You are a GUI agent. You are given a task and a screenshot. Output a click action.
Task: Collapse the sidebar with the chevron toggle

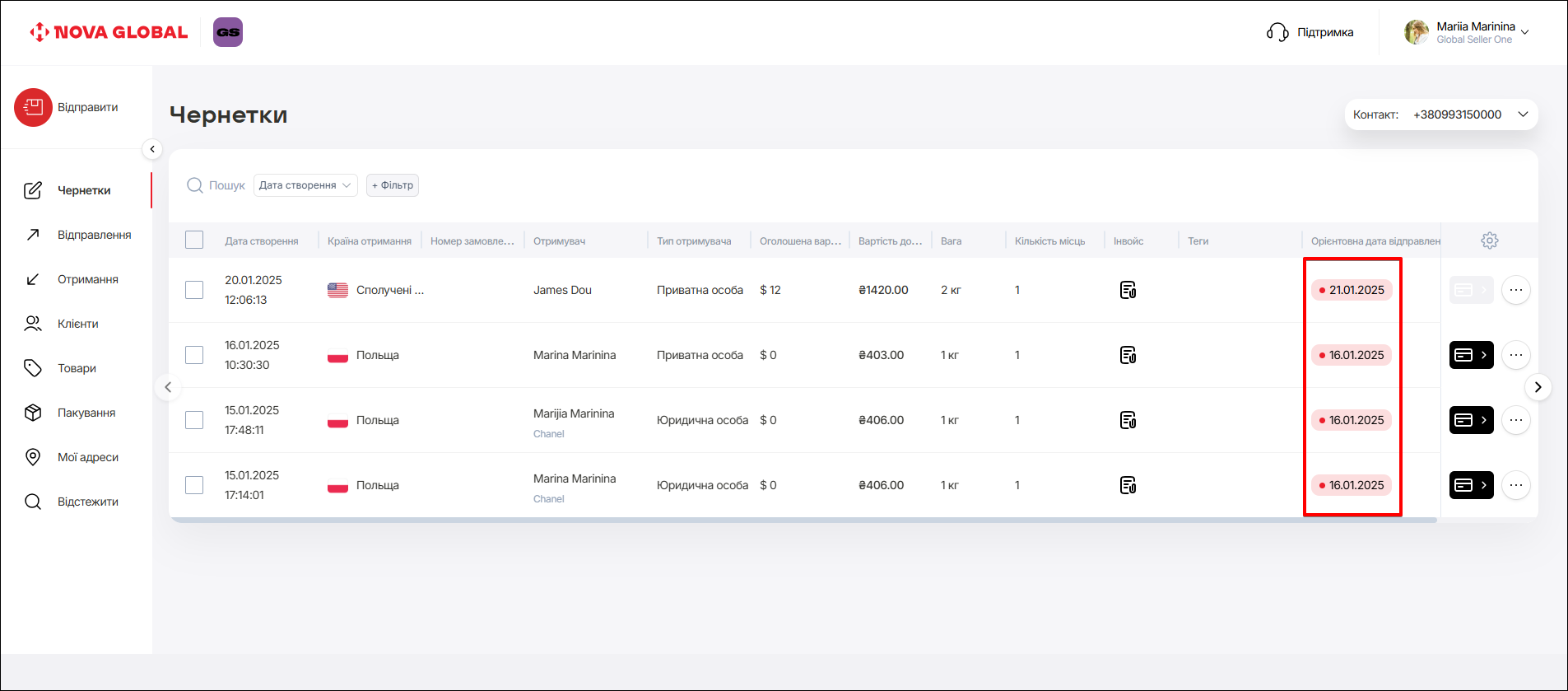pyautogui.click(x=152, y=149)
